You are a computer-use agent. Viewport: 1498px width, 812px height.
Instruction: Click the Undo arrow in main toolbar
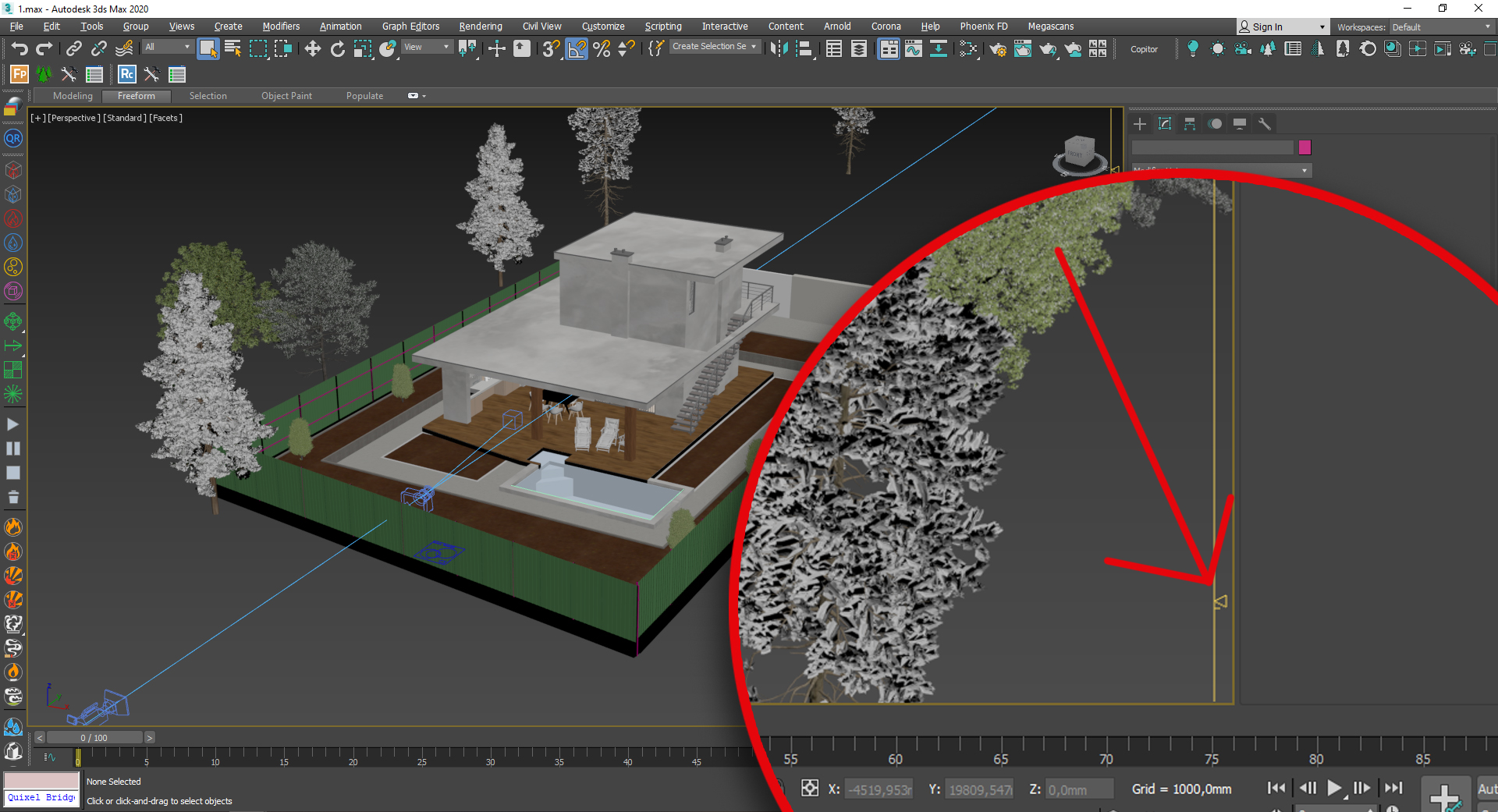[x=20, y=49]
